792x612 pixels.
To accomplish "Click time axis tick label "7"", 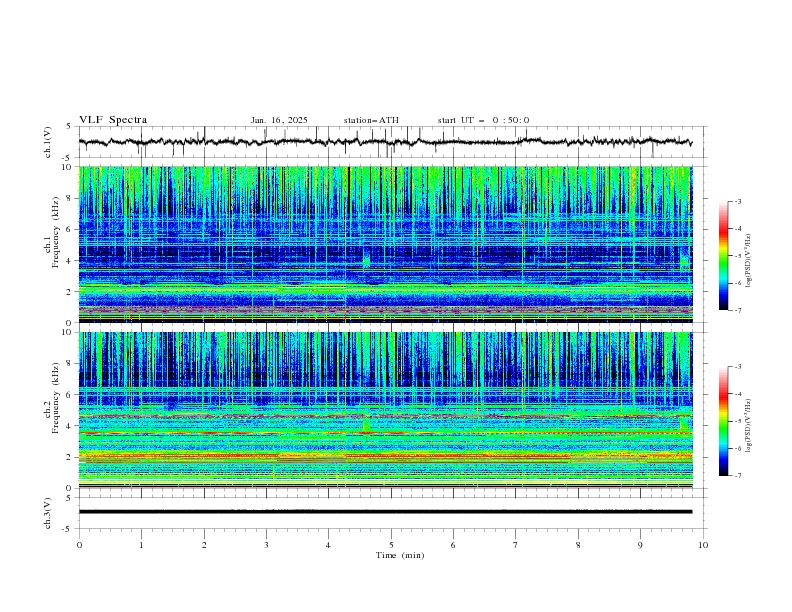I will [x=516, y=545].
